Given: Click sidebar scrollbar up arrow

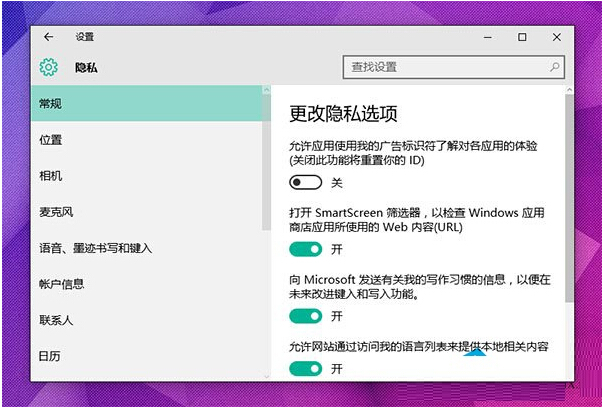Looking at the screenshot, I should tap(266, 90).
